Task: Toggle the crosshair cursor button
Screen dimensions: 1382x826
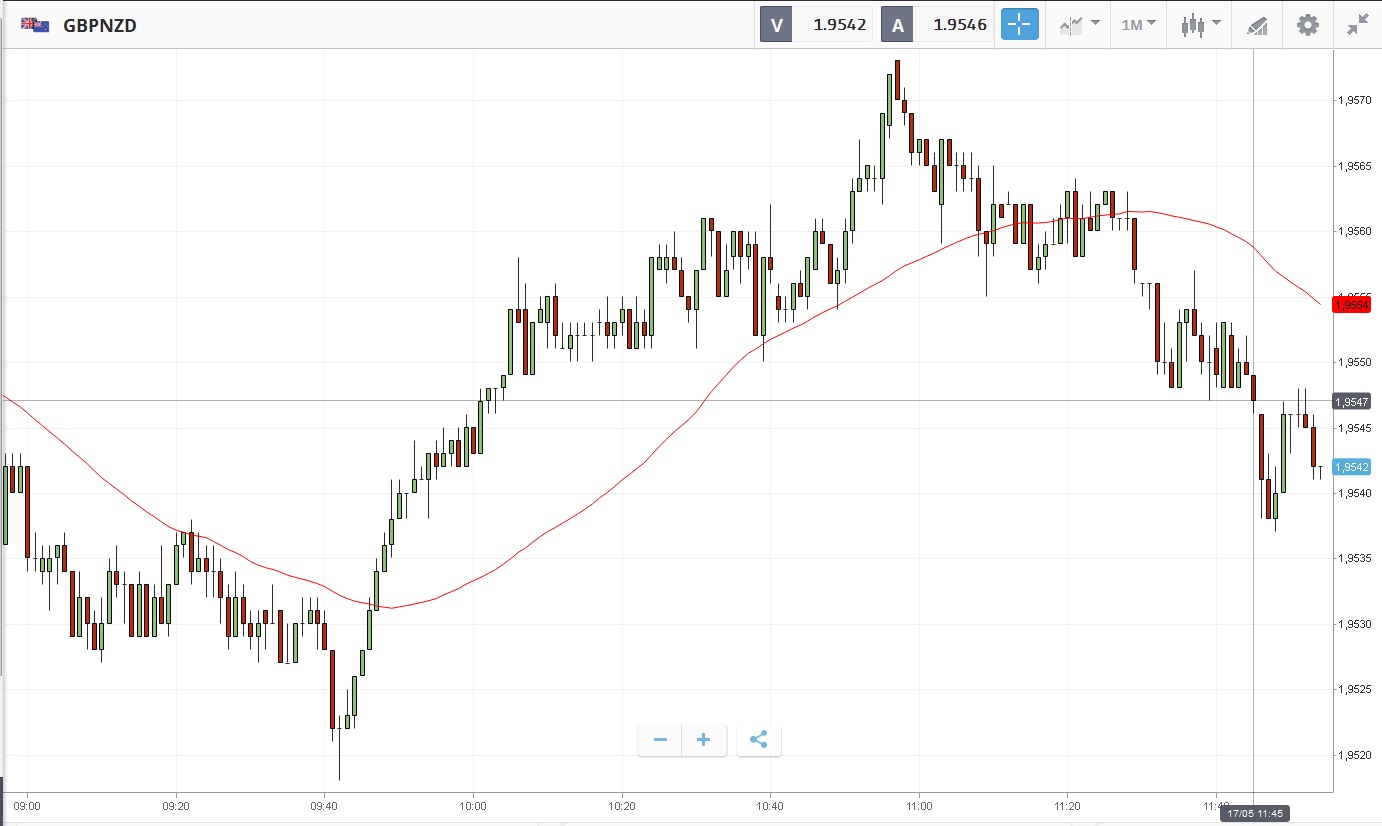Action: (x=1020, y=25)
